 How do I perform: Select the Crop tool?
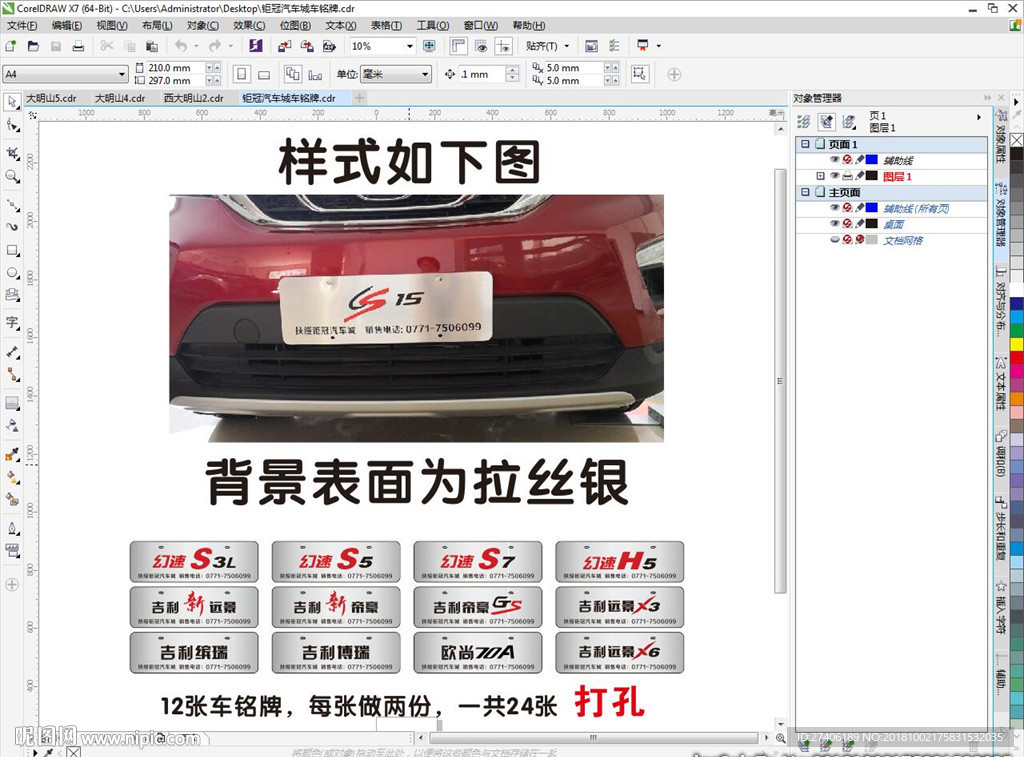point(12,153)
